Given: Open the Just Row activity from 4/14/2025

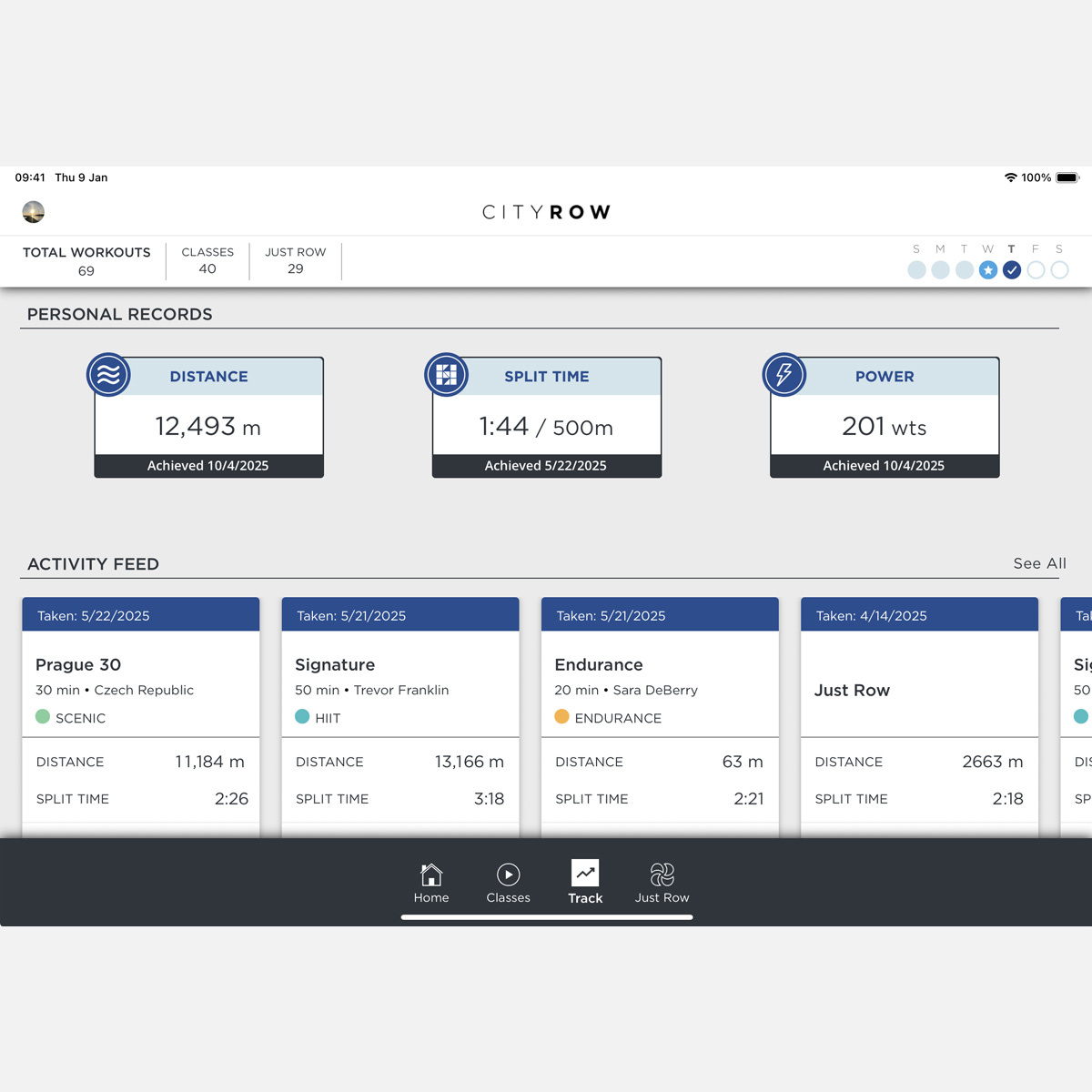Looking at the screenshot, I should (x=919, y=717).
